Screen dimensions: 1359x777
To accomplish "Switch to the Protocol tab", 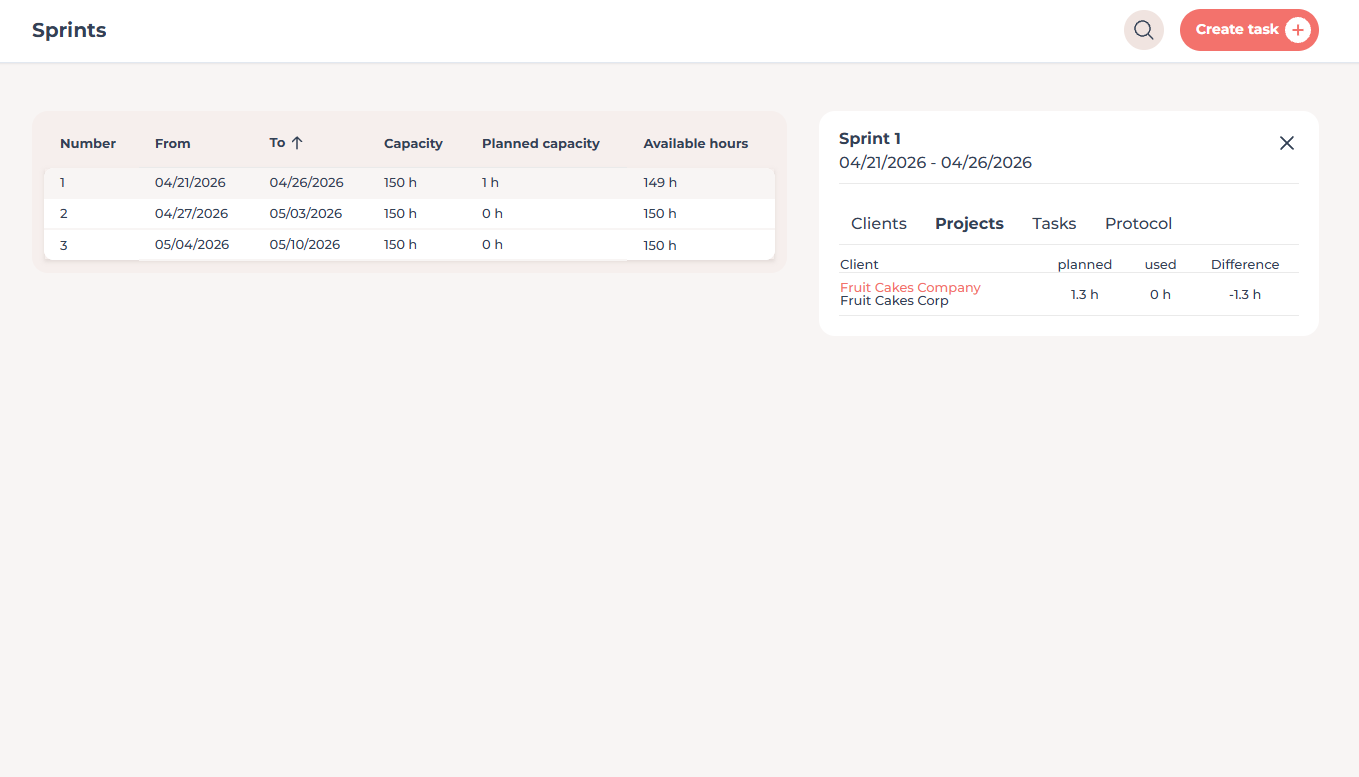I will click(x=1138, y=224).
